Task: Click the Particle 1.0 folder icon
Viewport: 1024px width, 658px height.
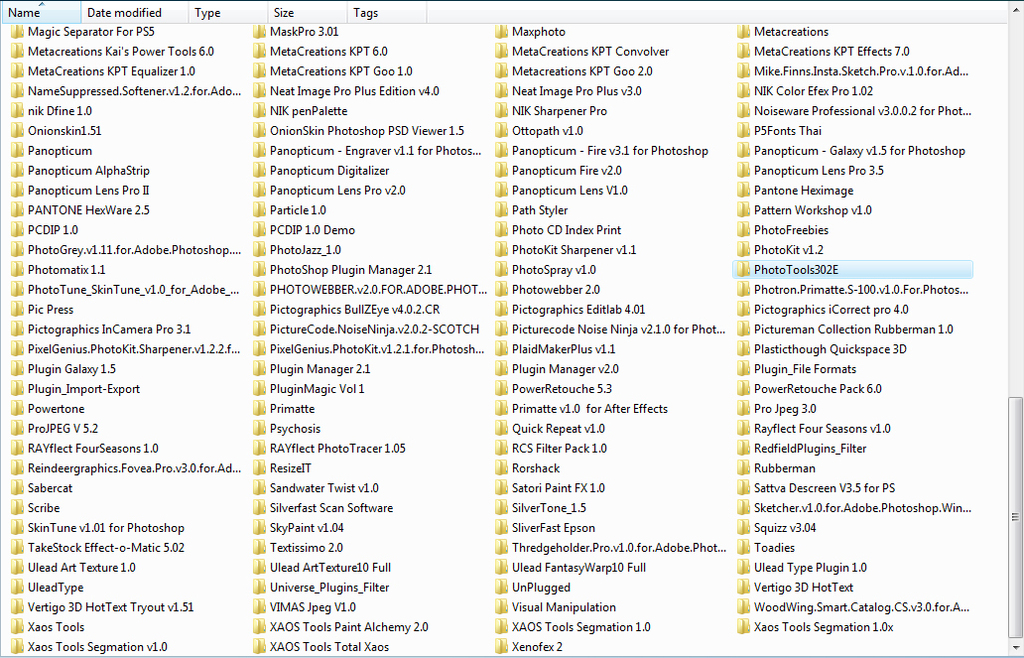Action: coord(259,210)
